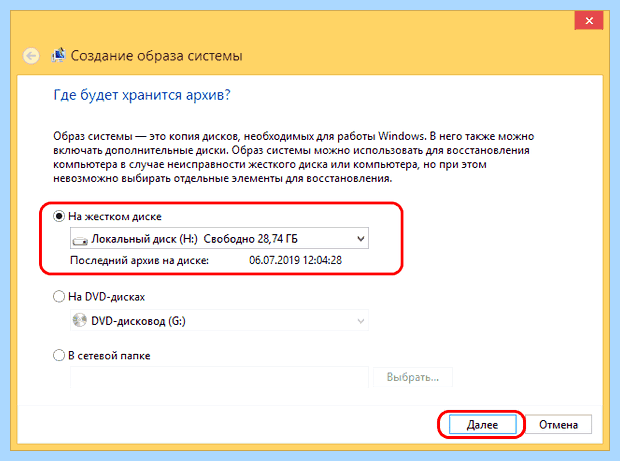This screenshot has height=461, width=620.
Task: Select the 'На жестком диске' radio button
Action: (x=59, y=216)
